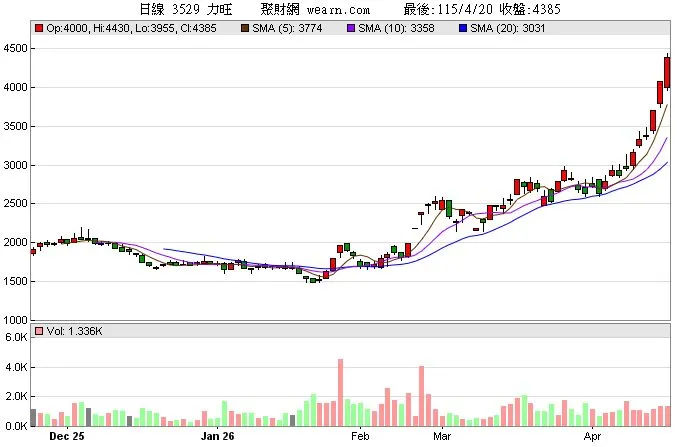Select the 'SMA (20): 3031' legend text
The image size is (700, 447).
pyautogui.click(x=508, y=28)
